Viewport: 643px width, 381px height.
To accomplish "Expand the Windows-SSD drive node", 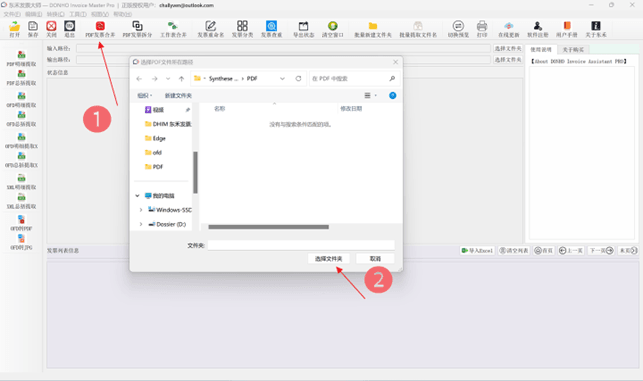I will [x=141, y=210].
